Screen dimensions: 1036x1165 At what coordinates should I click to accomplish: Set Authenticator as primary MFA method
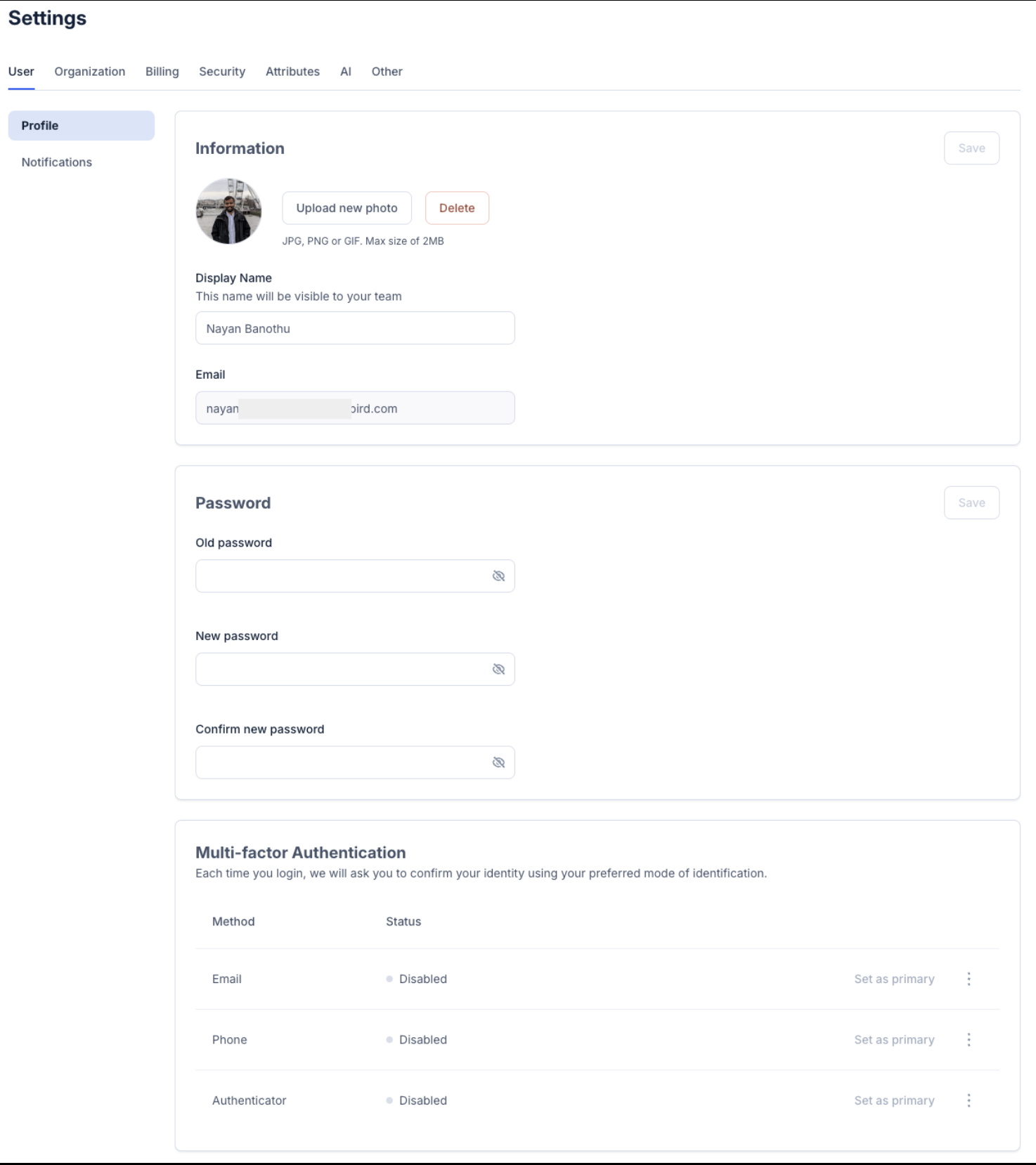[x=894, y=1100]
